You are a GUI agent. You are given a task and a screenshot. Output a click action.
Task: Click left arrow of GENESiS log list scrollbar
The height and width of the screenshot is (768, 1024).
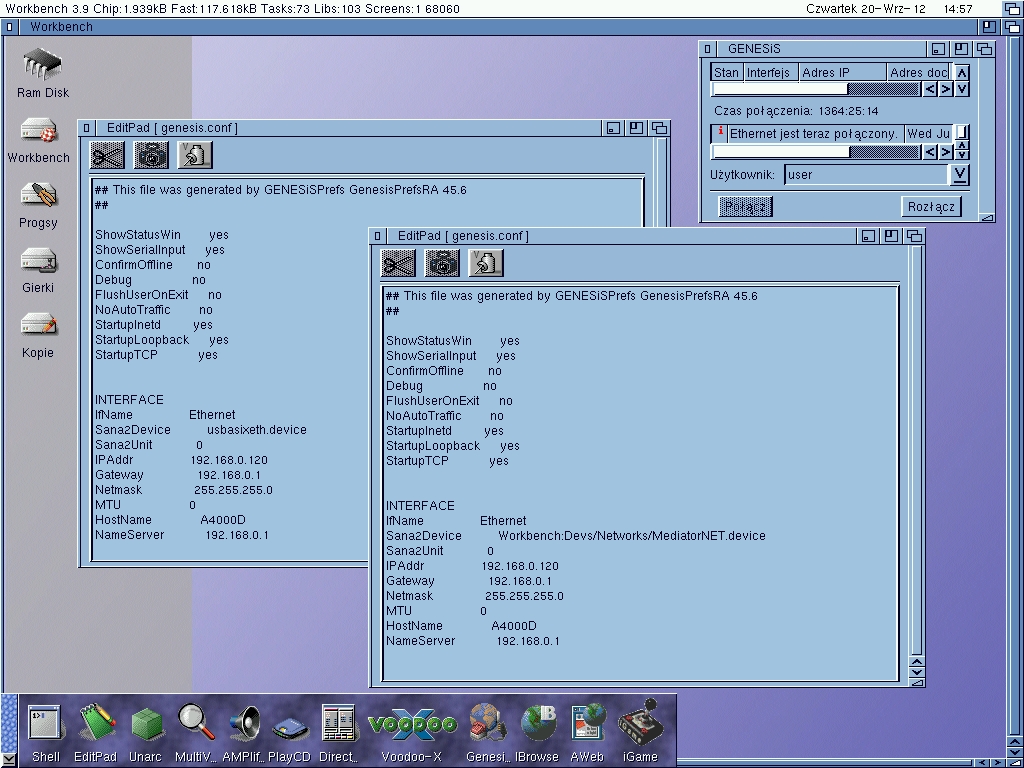click(930, 152)
